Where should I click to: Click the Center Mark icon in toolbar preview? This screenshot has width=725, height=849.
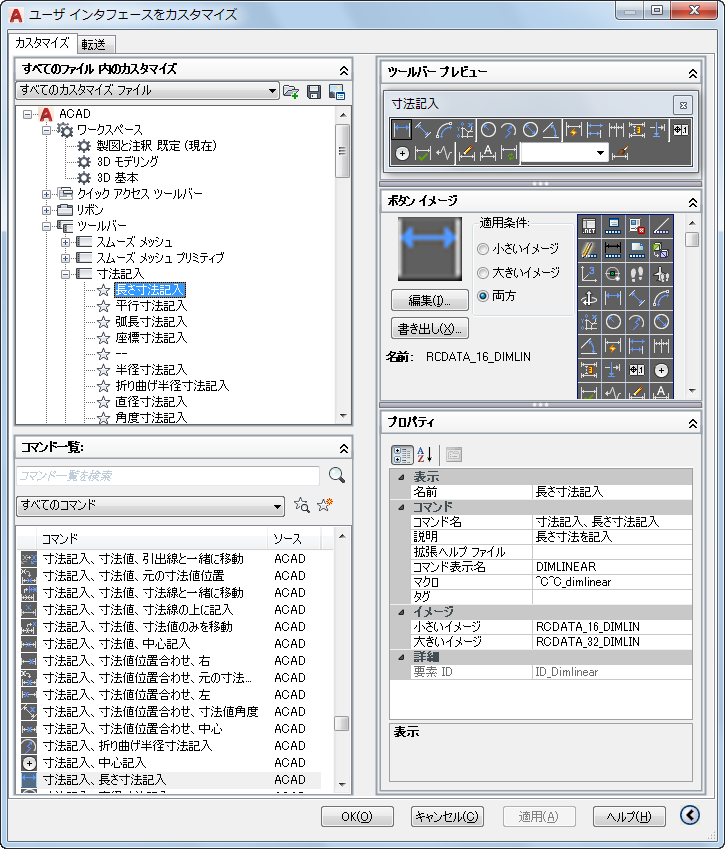pyautogui.click(x=402, y=154)
